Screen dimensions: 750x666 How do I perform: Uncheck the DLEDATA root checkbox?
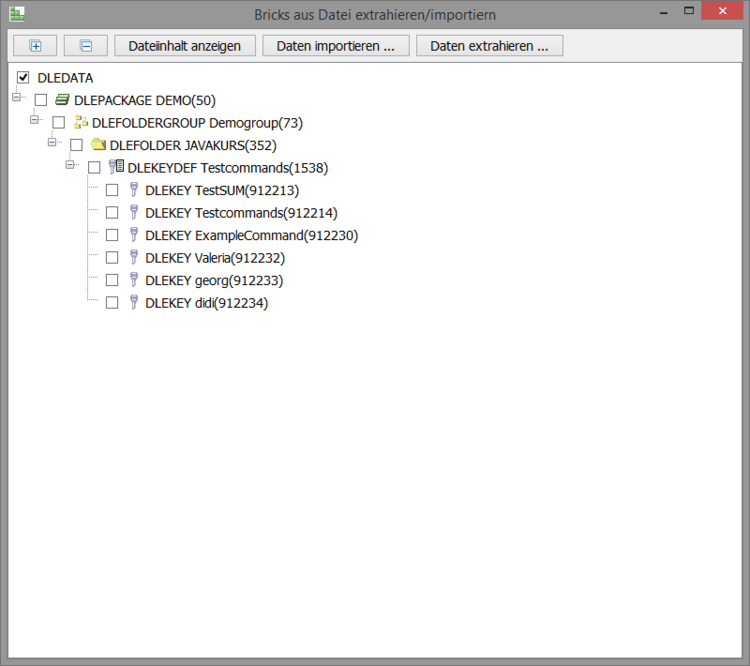pos(23,77)
